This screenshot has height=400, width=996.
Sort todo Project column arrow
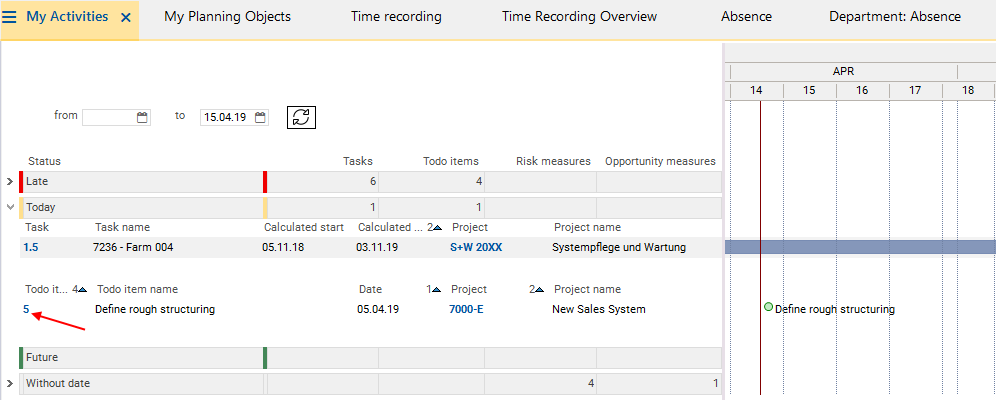[x=539, y=290]
